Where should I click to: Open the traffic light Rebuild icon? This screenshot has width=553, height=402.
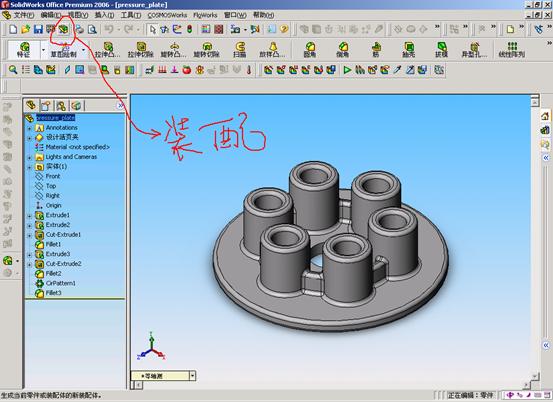190,29
